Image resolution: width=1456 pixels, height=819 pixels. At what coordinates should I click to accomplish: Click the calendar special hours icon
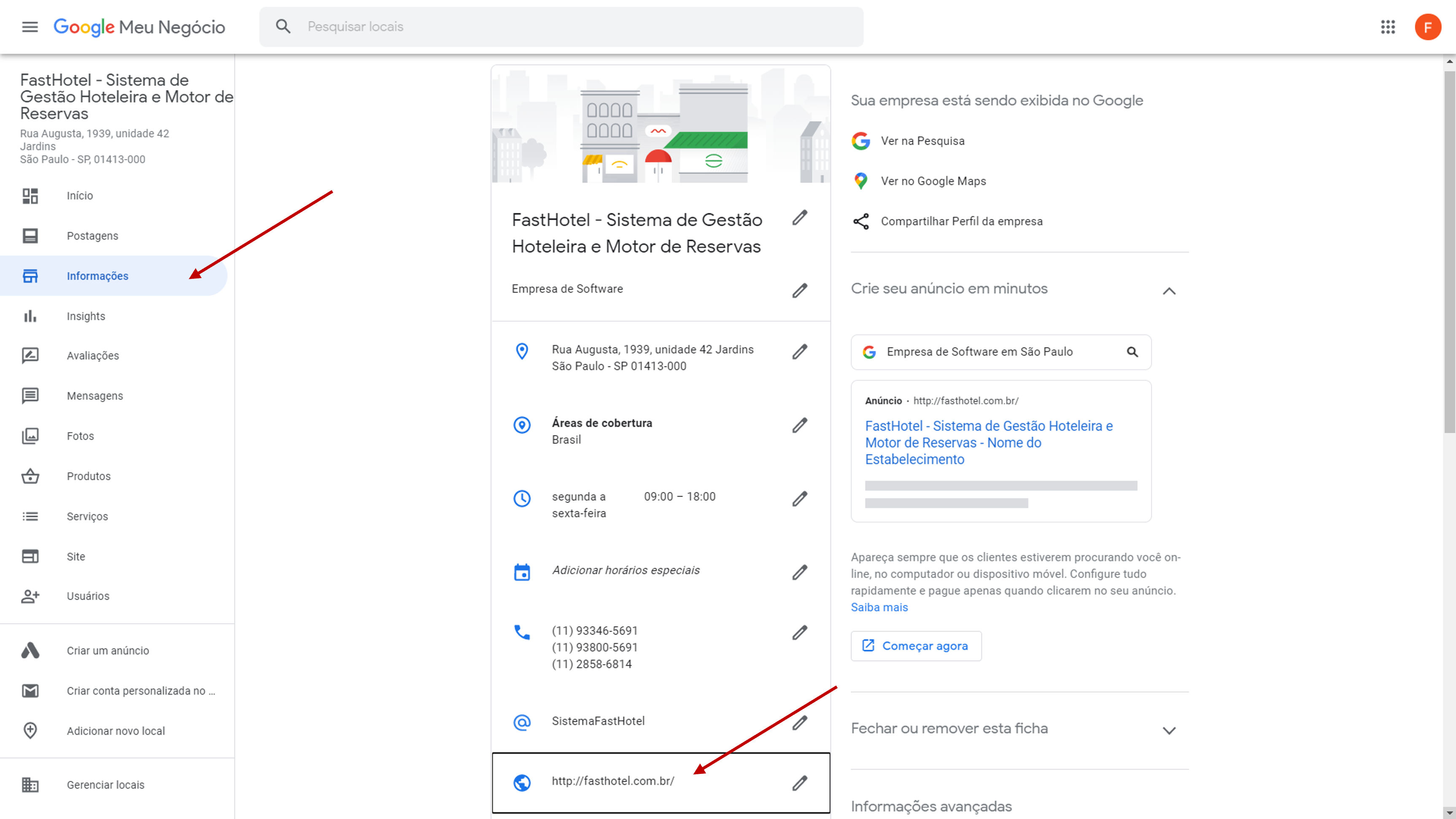coord(522,572)
